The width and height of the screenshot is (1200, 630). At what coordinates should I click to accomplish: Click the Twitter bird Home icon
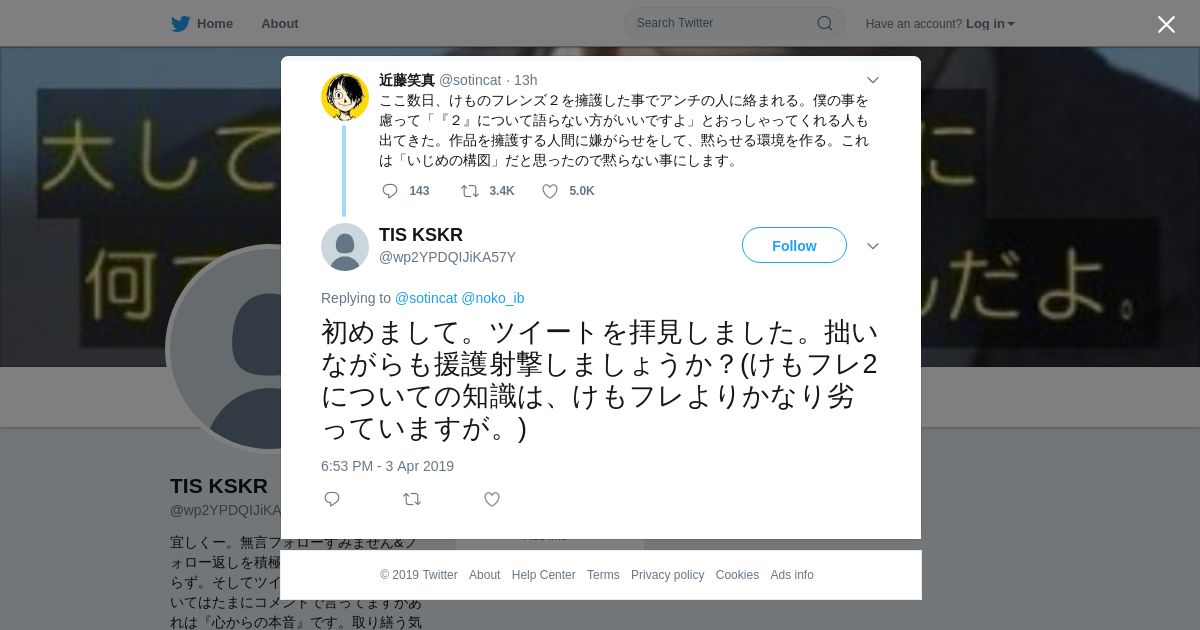180,24
